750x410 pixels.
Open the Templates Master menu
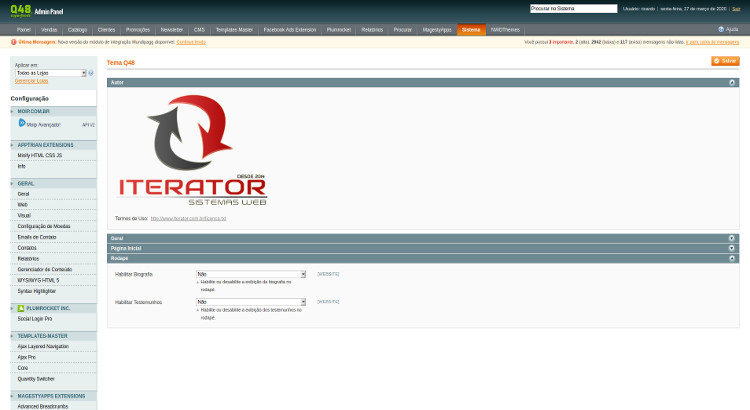coord(234,30)
